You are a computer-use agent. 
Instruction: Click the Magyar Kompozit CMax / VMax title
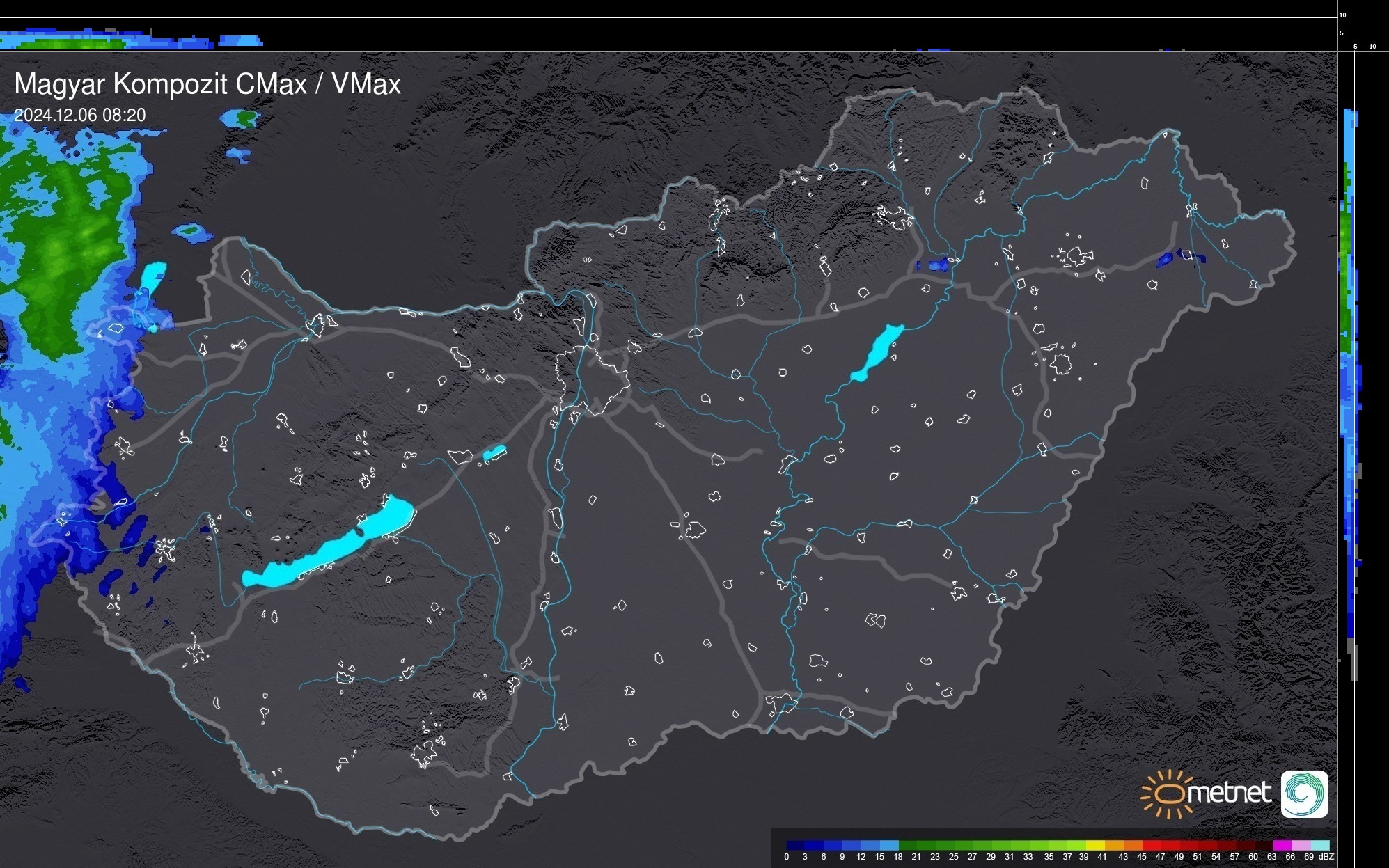(207, 84)
